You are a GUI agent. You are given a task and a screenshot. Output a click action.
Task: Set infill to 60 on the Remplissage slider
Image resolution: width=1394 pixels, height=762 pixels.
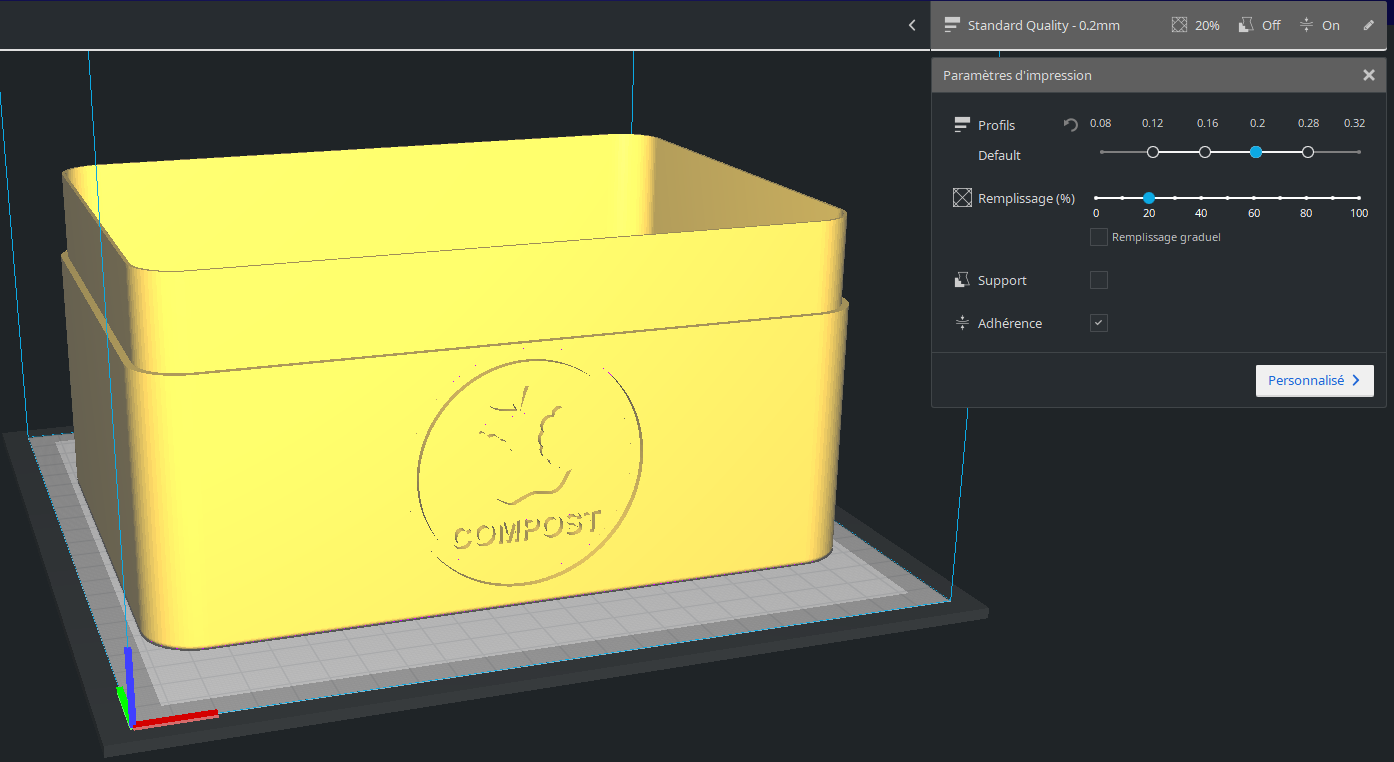point(1254,198)
